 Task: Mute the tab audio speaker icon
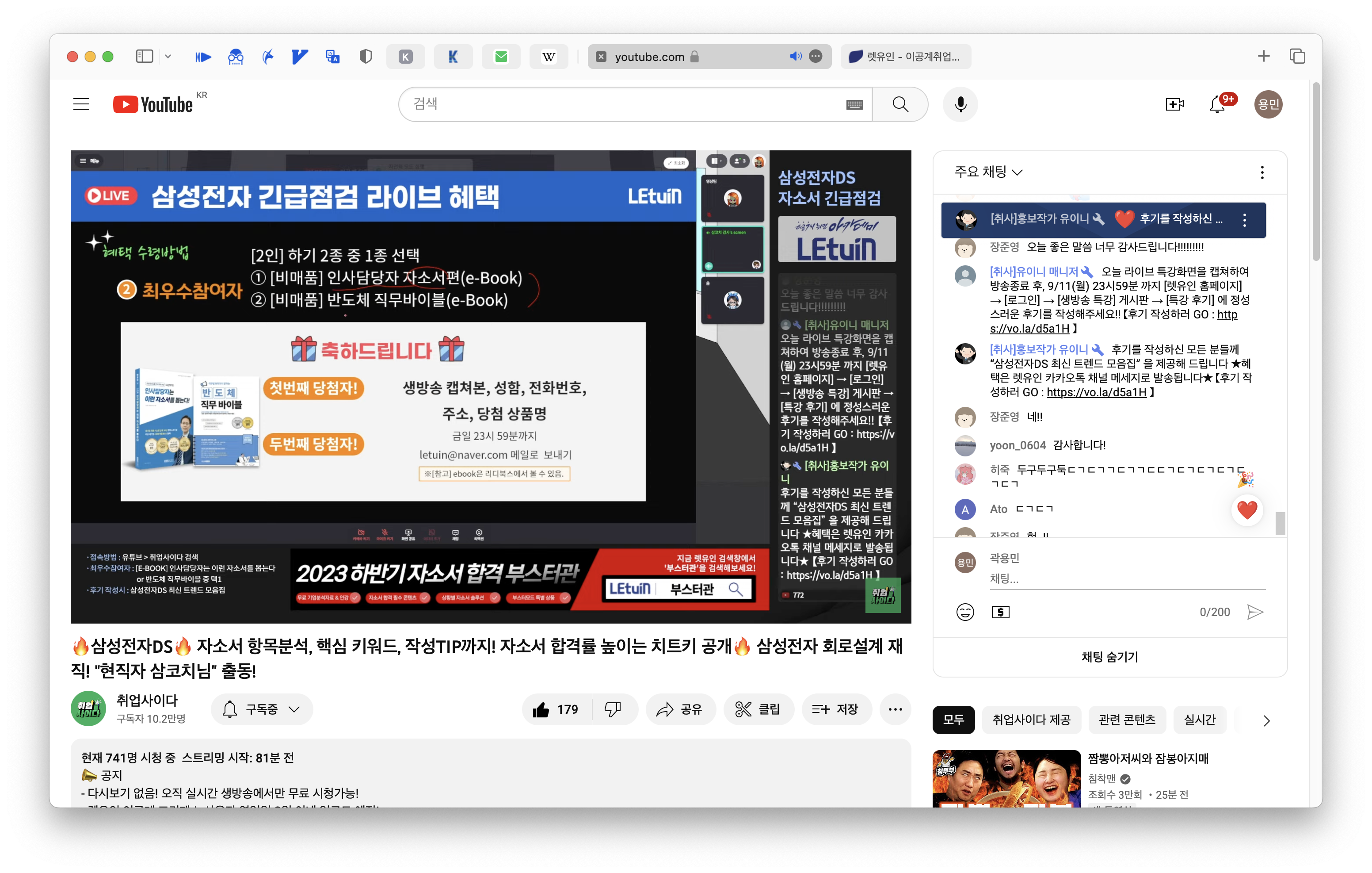coord(795,57)
